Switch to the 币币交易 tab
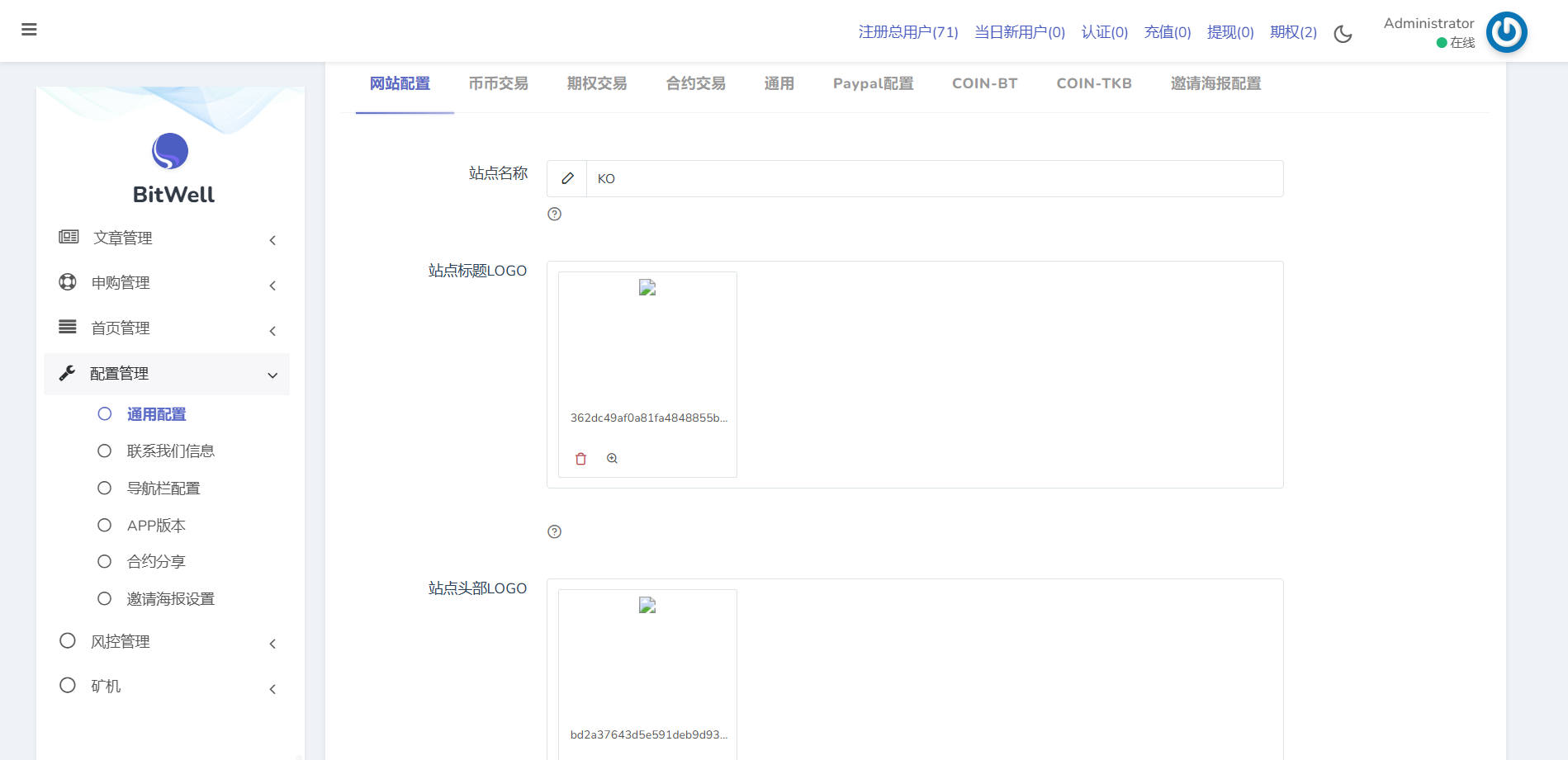This screenshot has height=760, width=1568. coord(498,83)
